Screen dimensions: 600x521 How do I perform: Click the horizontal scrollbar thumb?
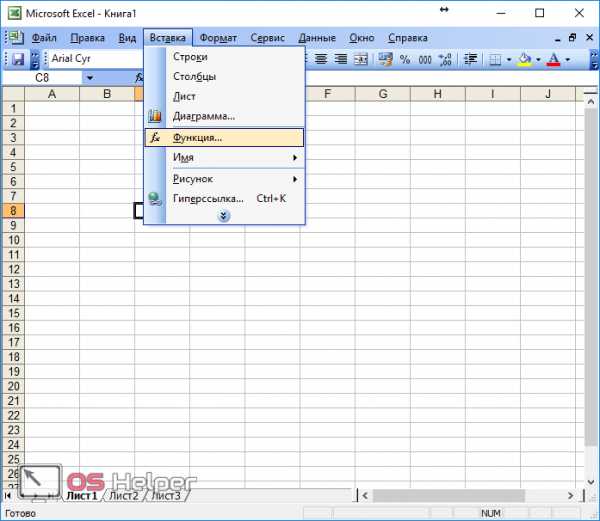click(448, 496)
